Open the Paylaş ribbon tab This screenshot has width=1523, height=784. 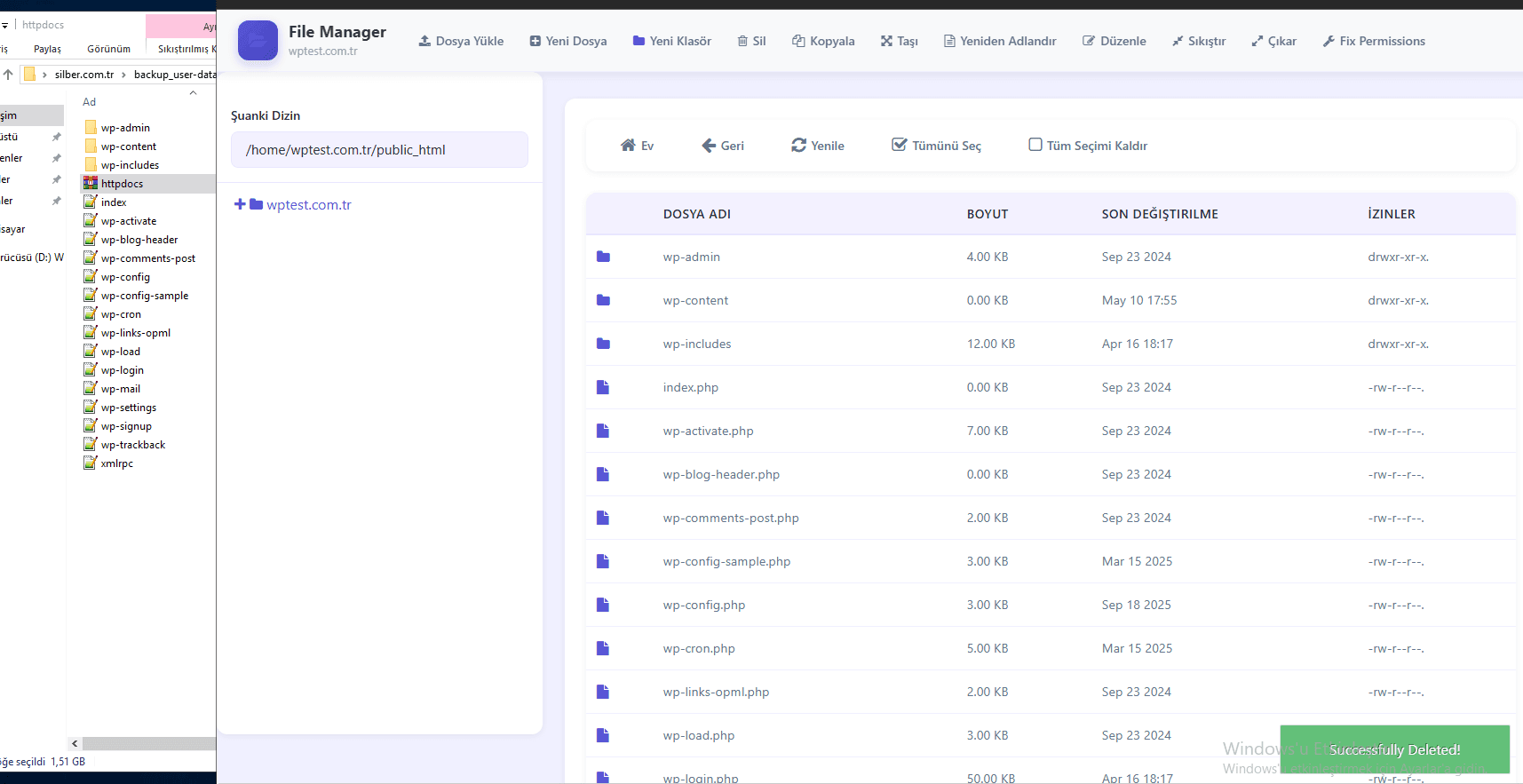(x=47, y=49)
